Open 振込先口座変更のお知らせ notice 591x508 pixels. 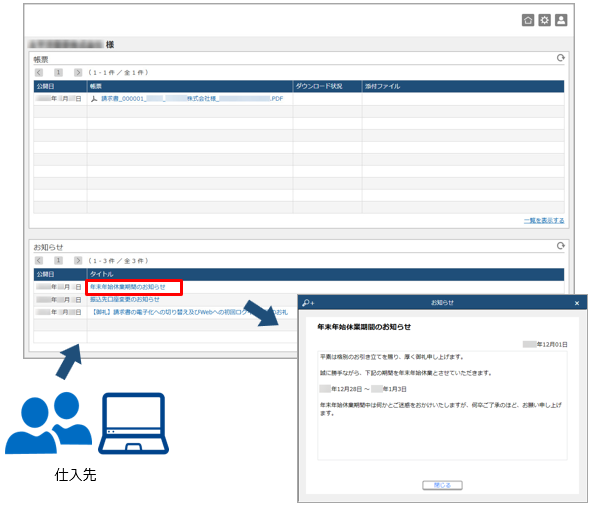pos(124,299)
